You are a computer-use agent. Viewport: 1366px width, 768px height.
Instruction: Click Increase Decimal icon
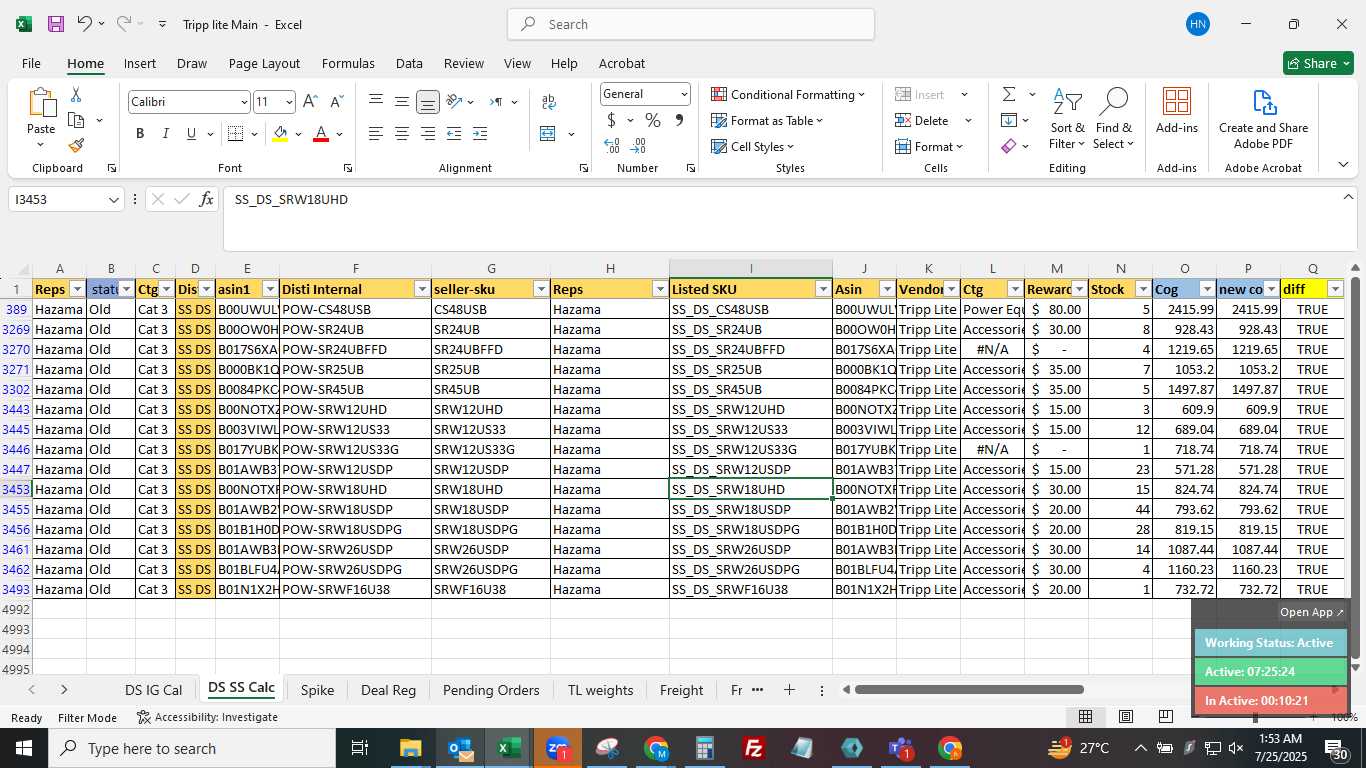click(612, 146)
